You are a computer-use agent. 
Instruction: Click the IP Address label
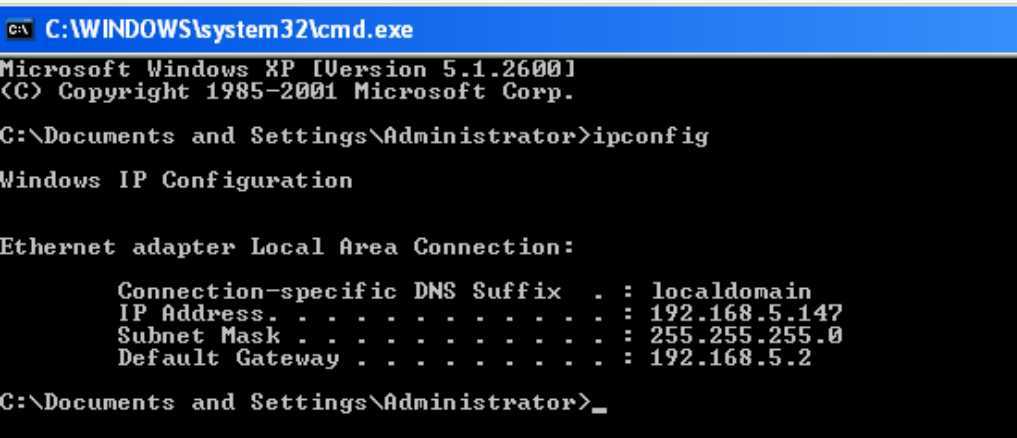[191, 313]
